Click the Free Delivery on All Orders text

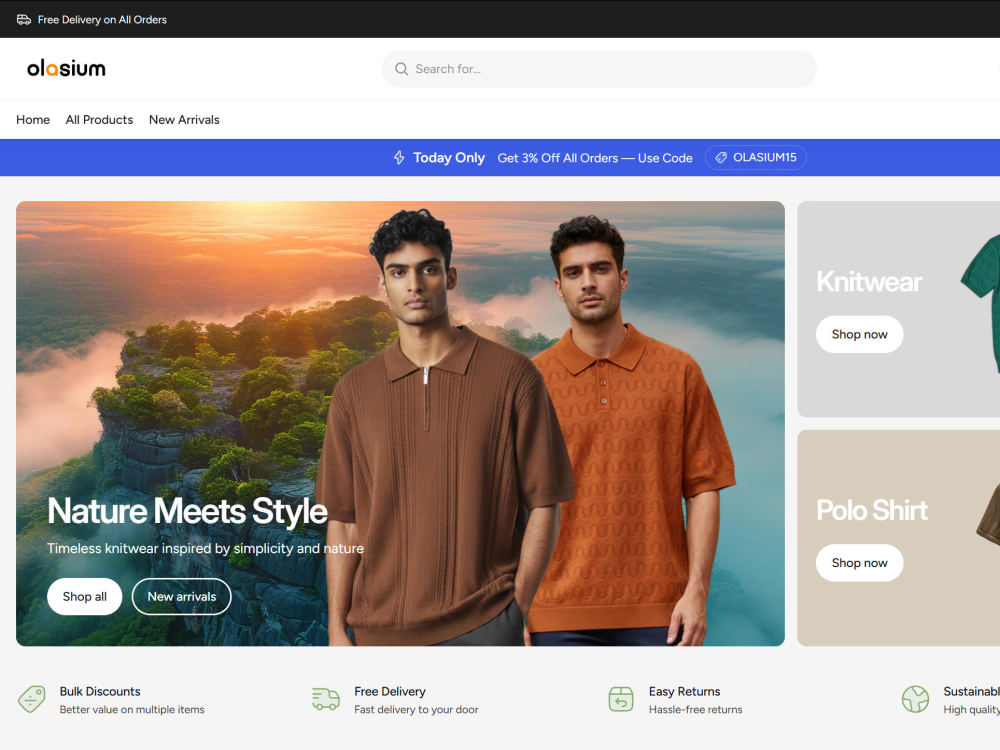[102, 20]
